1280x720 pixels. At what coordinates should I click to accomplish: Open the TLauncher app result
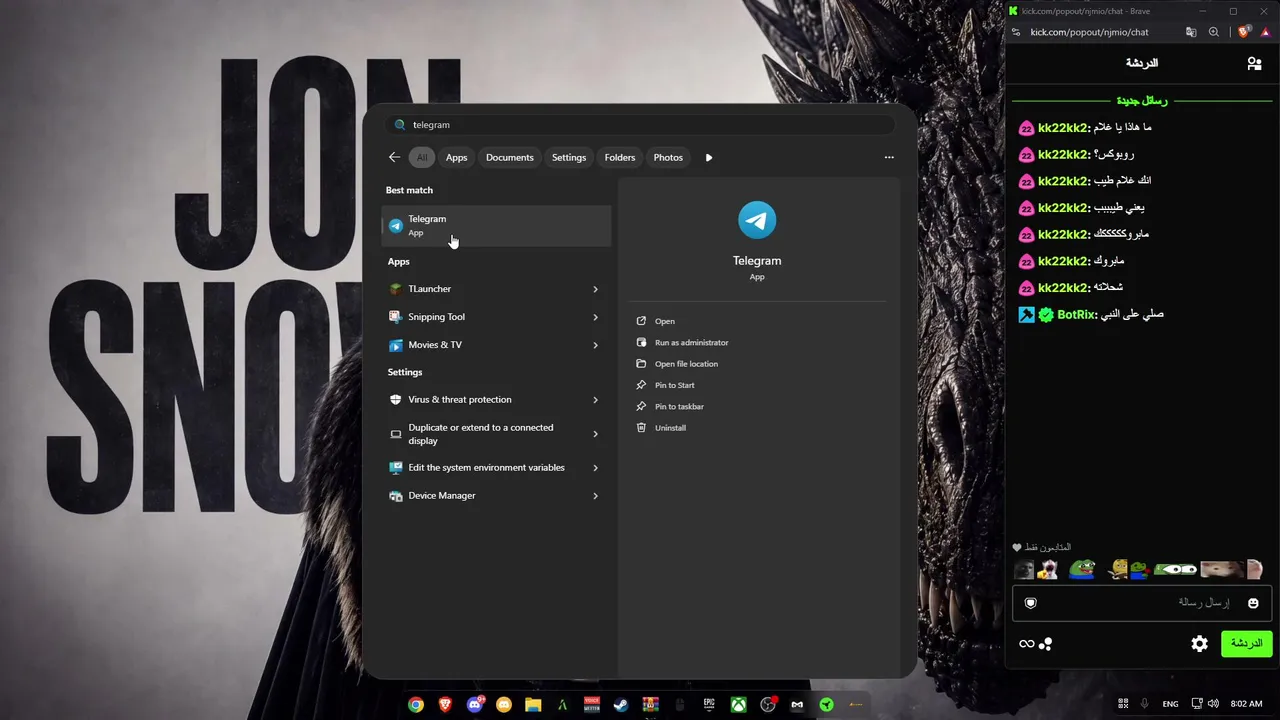click(x=486, y=289)
